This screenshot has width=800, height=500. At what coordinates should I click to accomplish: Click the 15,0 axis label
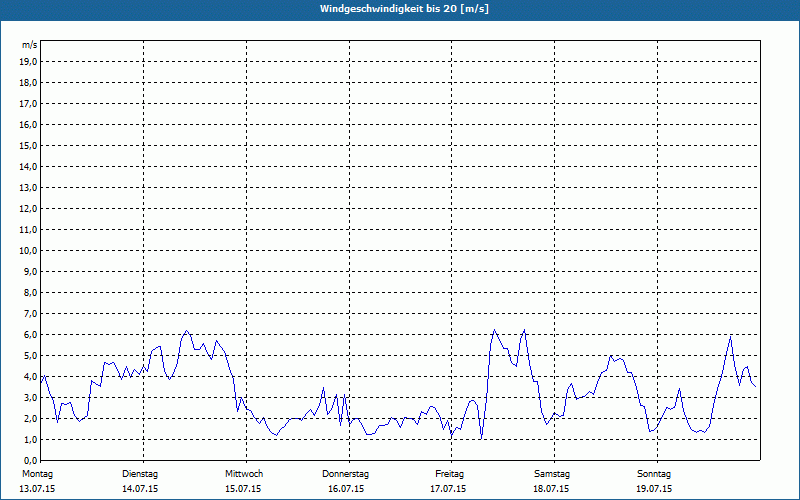click(x=29, y=145)
